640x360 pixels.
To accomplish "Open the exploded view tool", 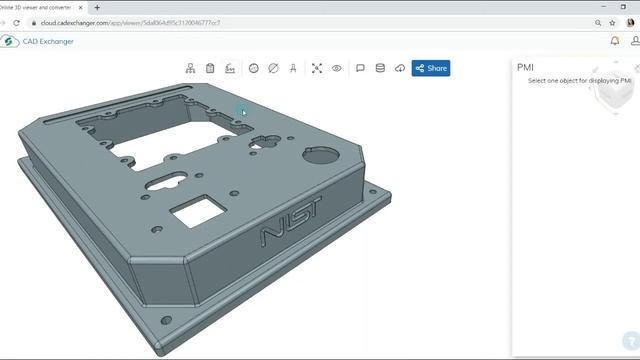I will pos(317,68).
